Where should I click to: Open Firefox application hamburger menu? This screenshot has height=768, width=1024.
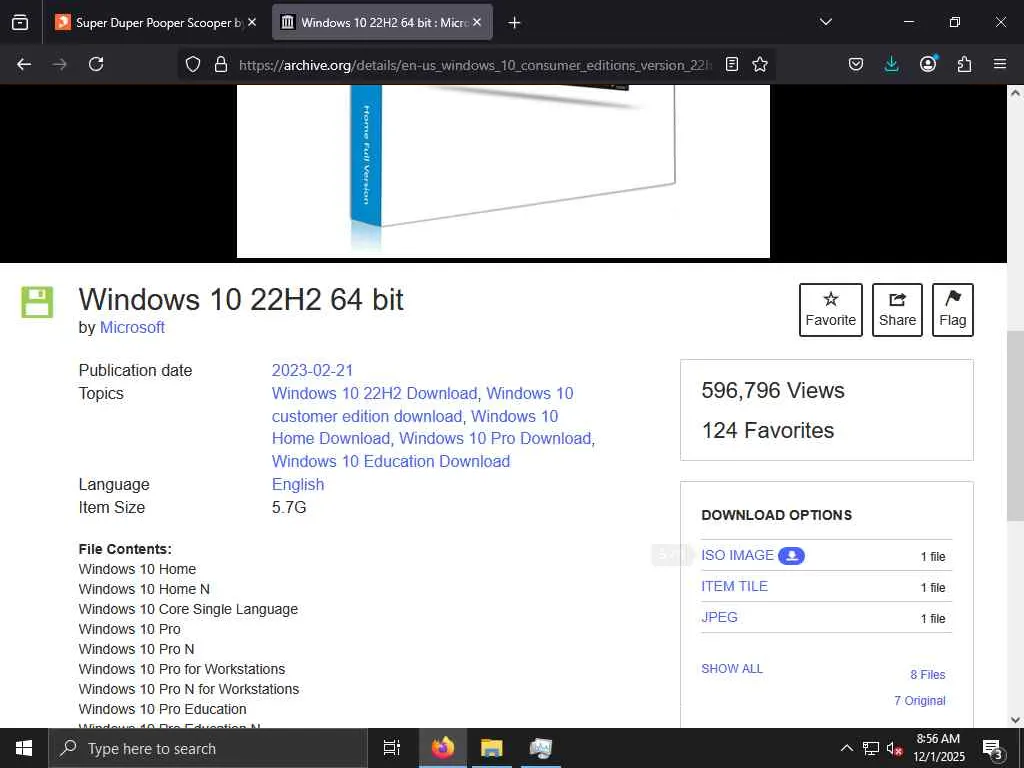[x=1000, y=64]
